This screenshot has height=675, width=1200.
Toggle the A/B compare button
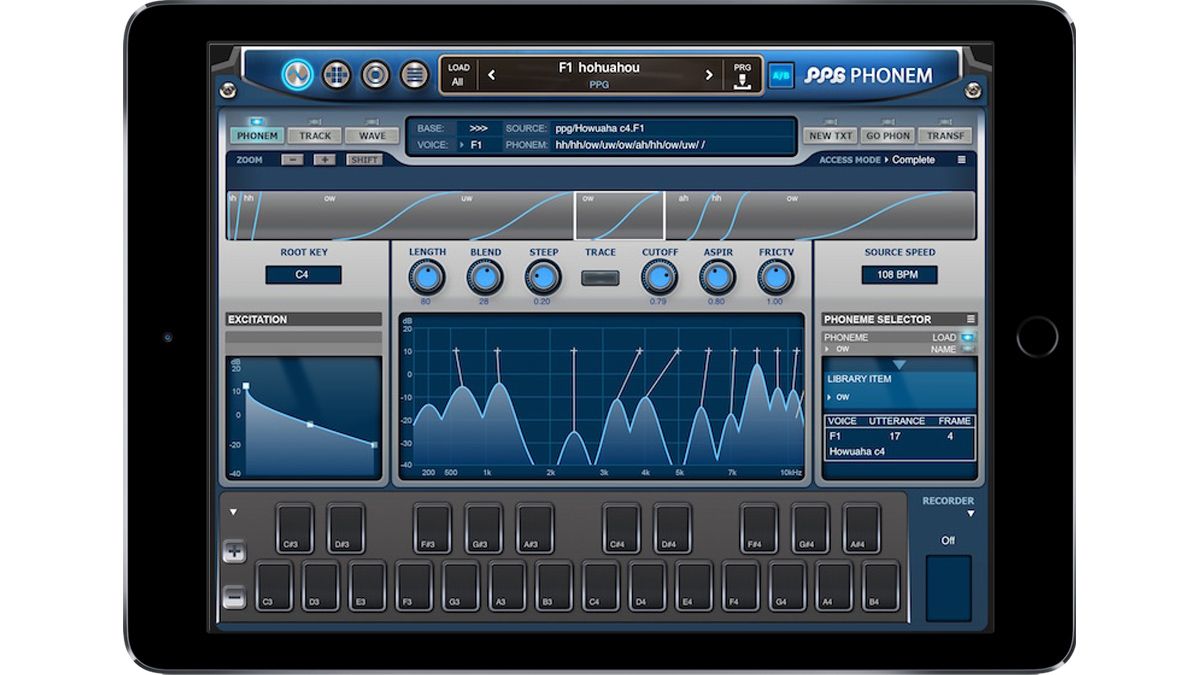[x=781, y=76]
